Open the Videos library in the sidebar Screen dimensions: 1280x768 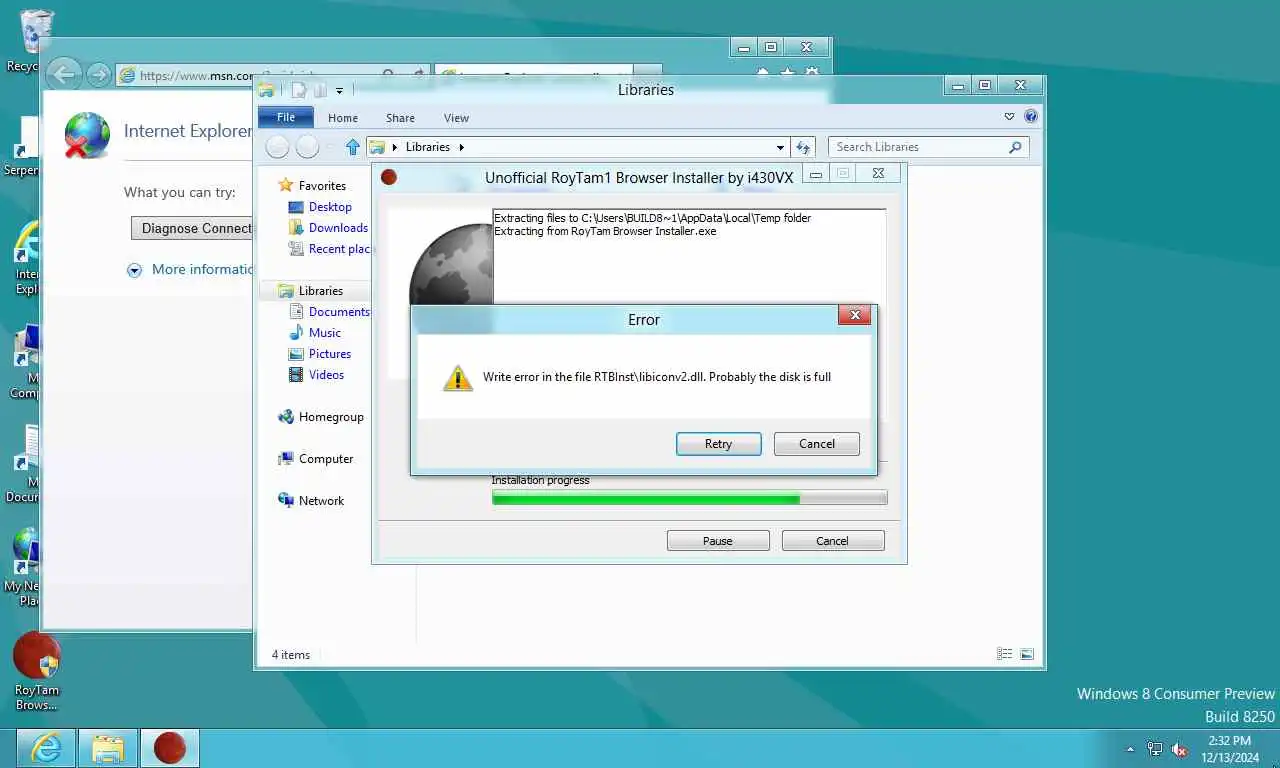point(326,374)
